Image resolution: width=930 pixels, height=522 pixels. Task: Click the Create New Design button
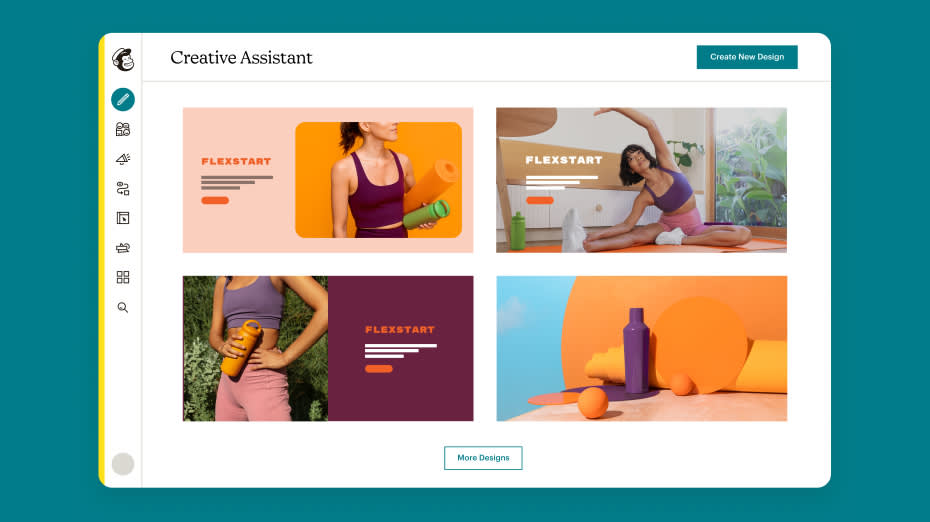[x=747, y=57]
